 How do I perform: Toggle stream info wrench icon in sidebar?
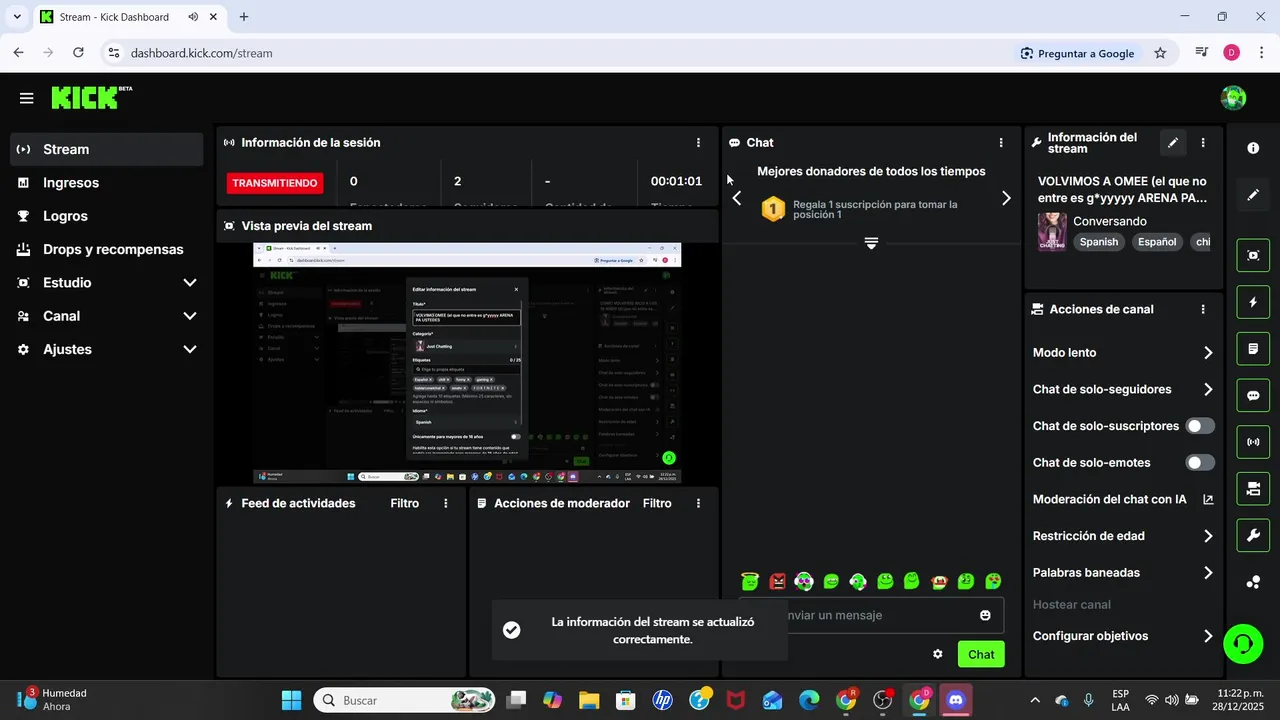click(1253, 535)
